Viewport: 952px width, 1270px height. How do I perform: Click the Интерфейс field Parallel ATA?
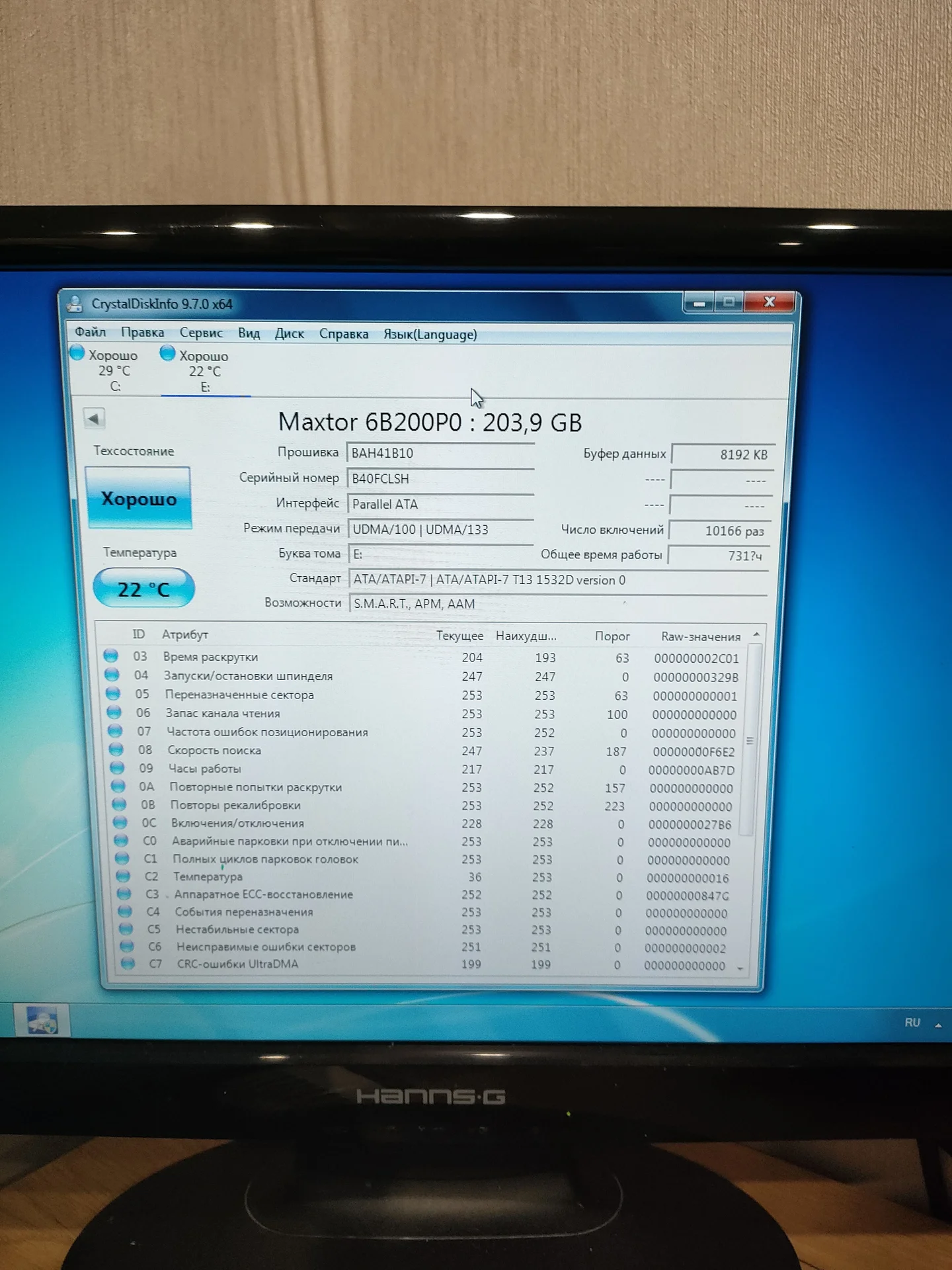click(441, 504)
